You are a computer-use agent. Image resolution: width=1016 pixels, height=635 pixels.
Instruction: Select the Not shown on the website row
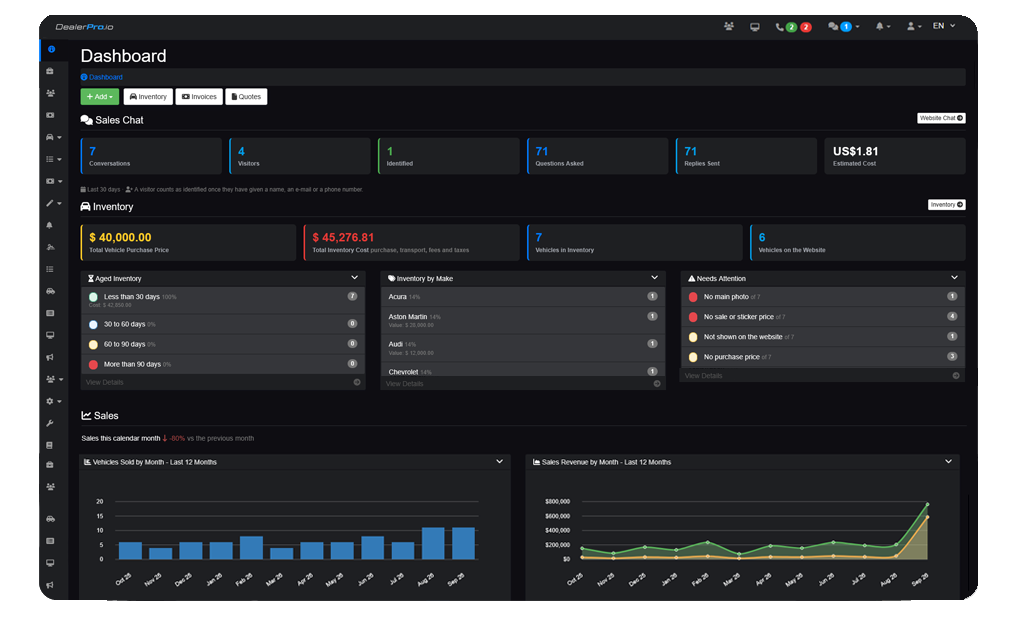tap(823, 337)
